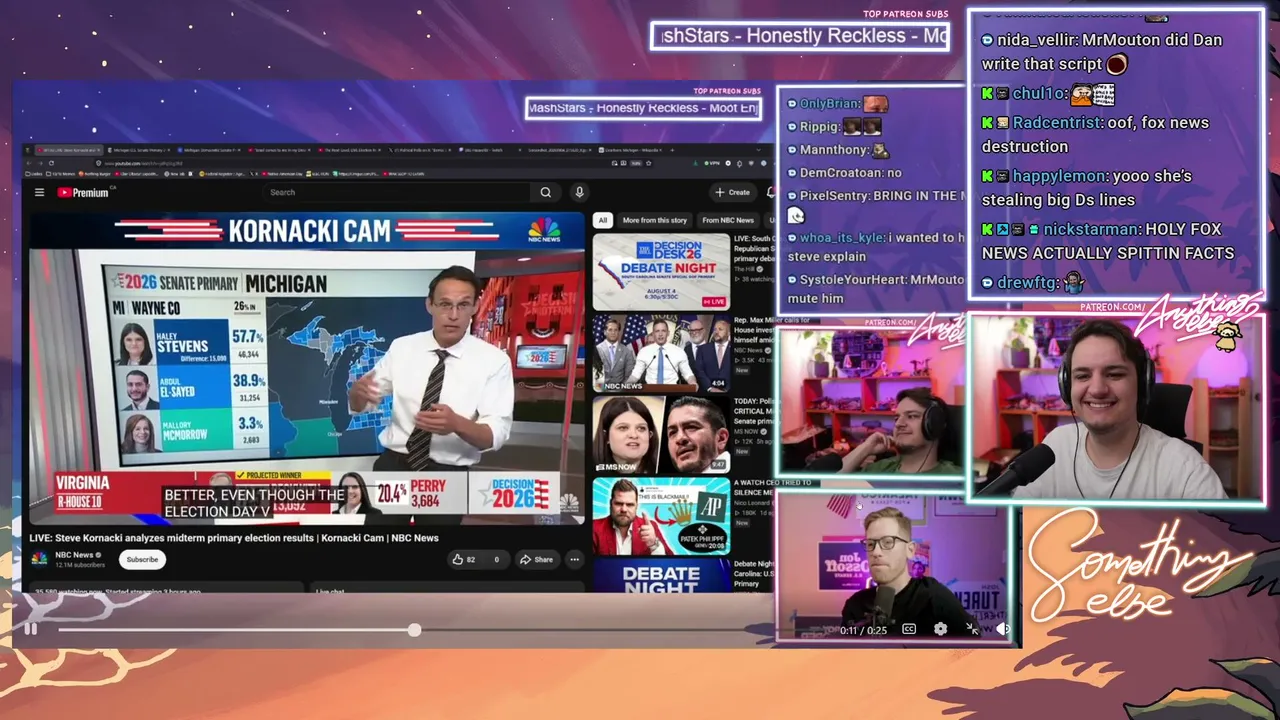Screen dimensions: 1280x720
Task: Share the Kornacki Cam video
Action: 536,559
